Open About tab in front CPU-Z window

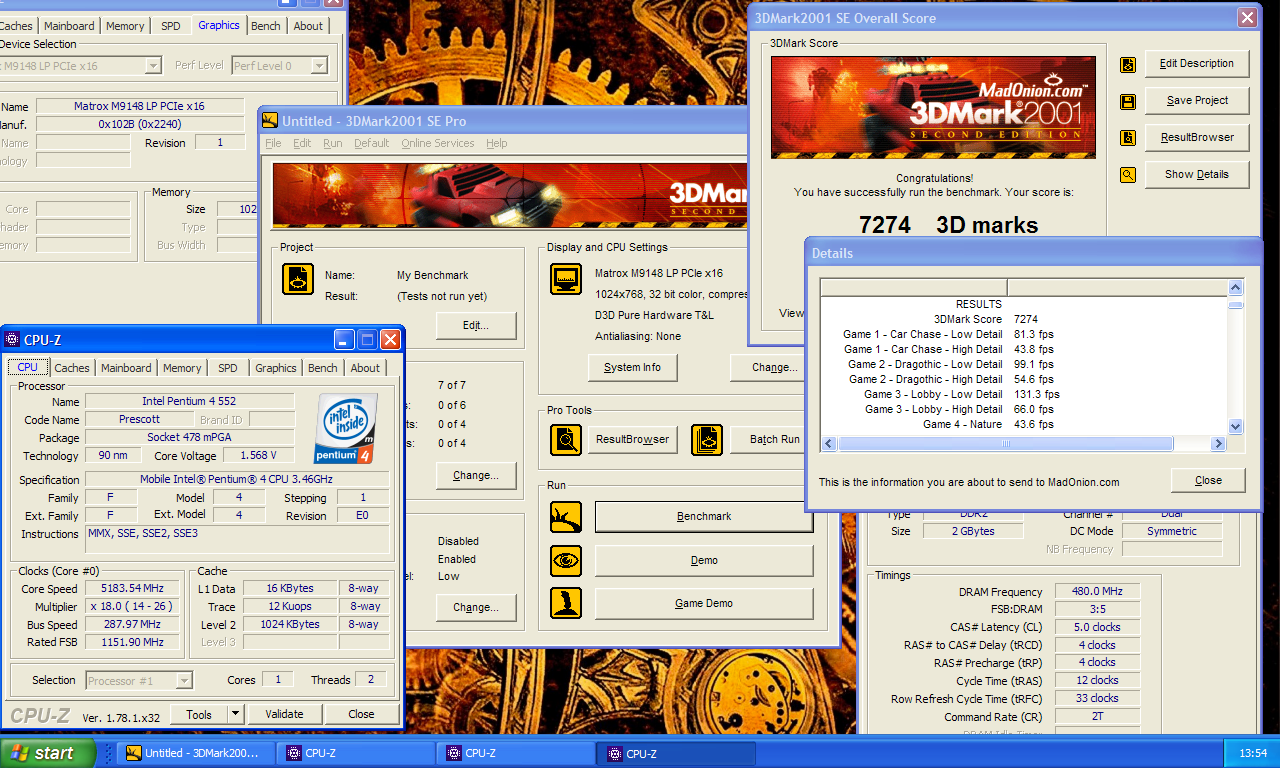coord(365,368)
